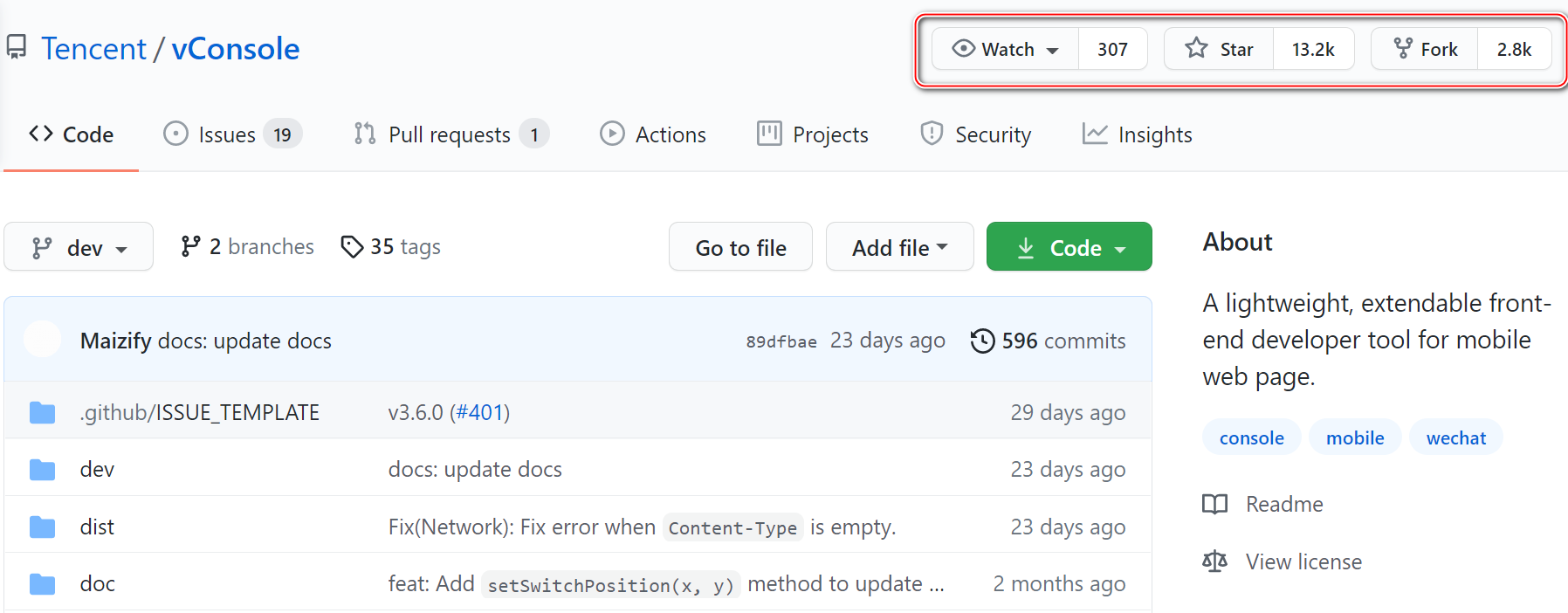
Task: Open the vConsole repository link
Action: [x=235, y=49]
